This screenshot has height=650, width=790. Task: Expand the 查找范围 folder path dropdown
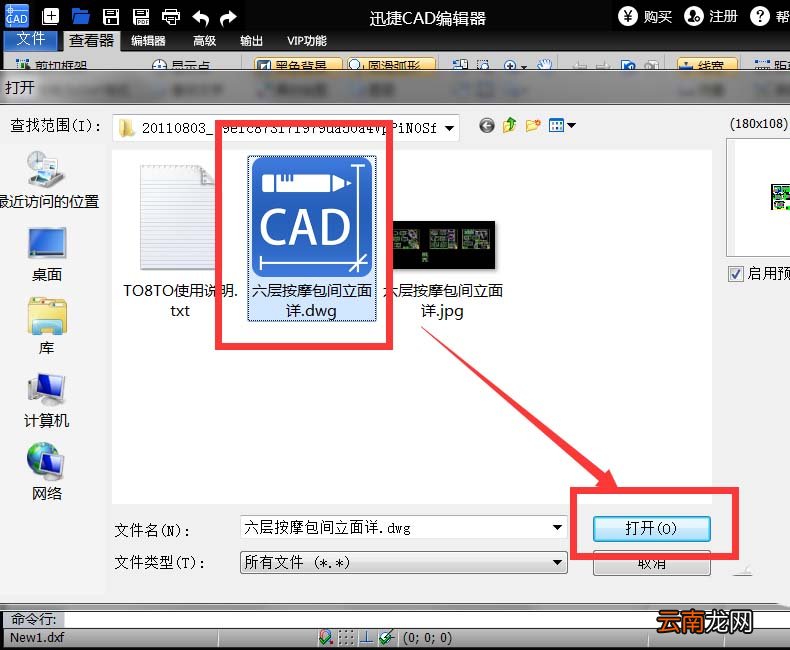click(x=449, y=128)
